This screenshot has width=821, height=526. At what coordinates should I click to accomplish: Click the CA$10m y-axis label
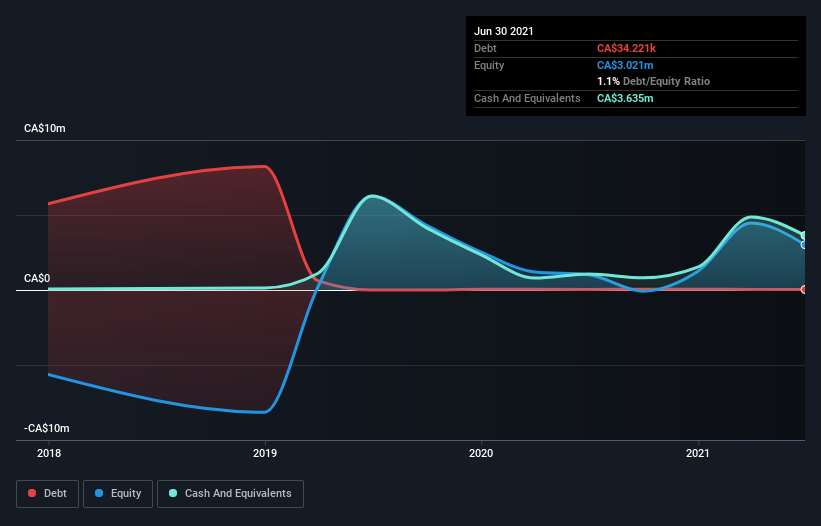coord(45,128)
